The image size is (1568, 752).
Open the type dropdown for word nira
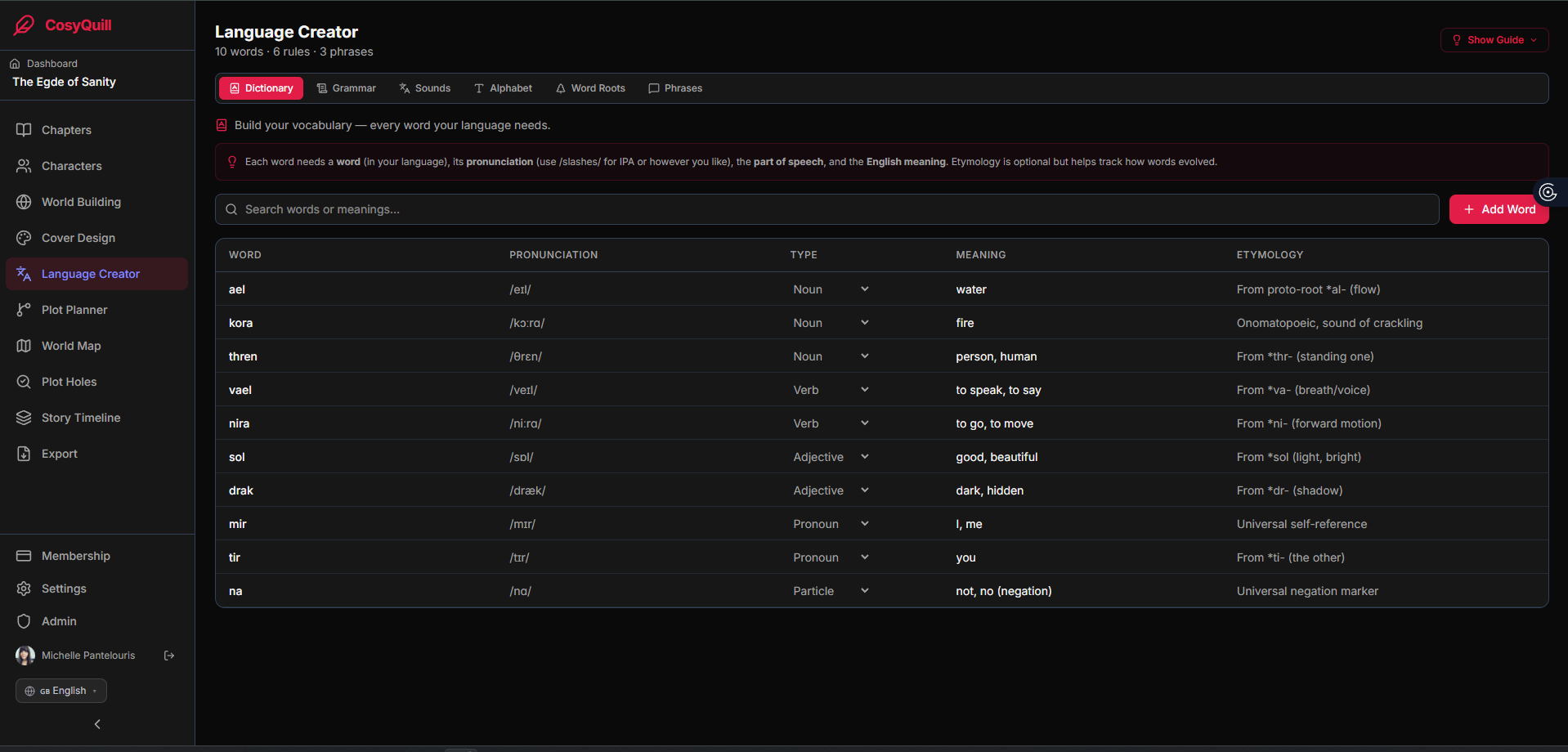831,423
